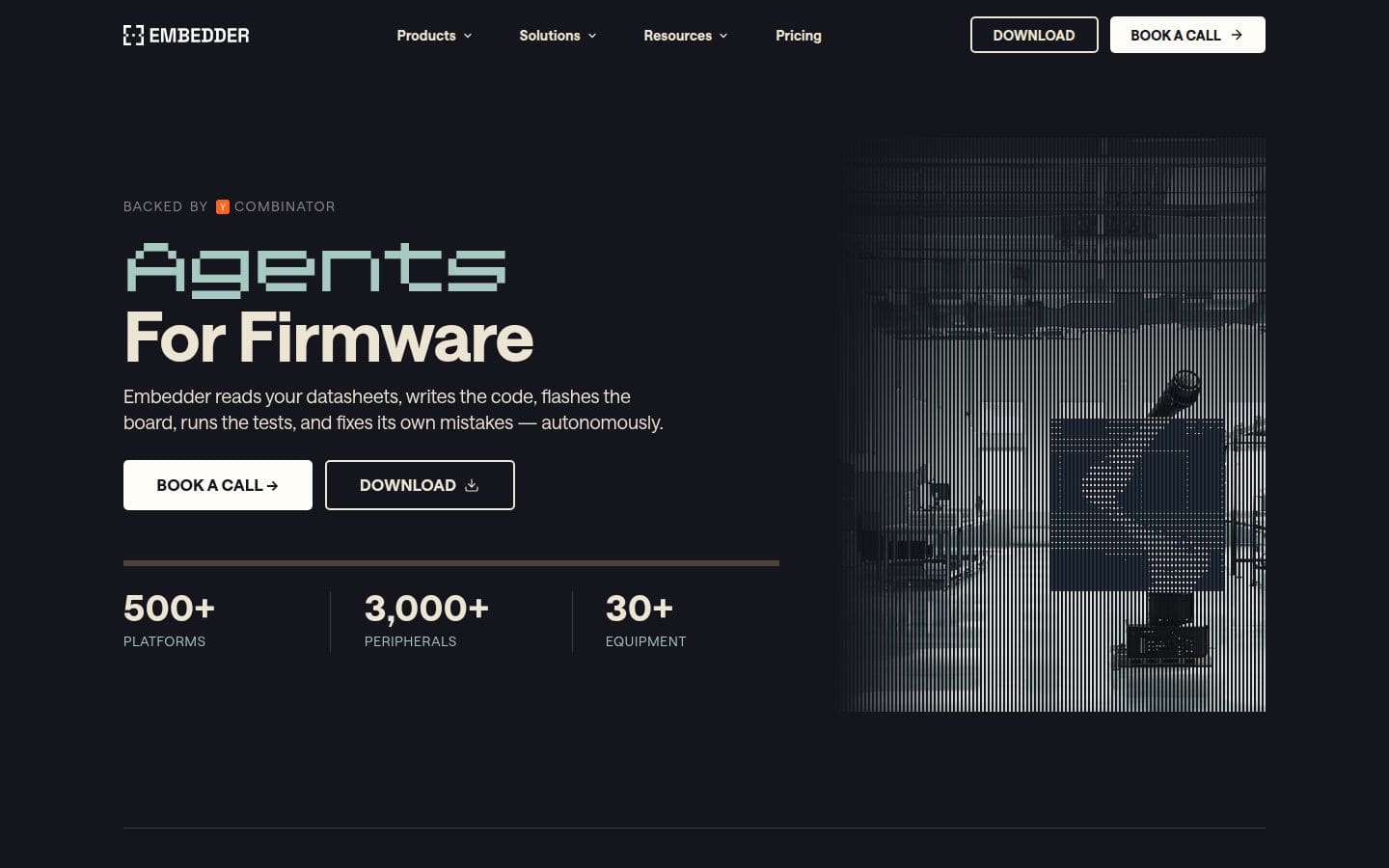
Task: Click the arrow icon in header Book a Call
Action: (1237, 35)
